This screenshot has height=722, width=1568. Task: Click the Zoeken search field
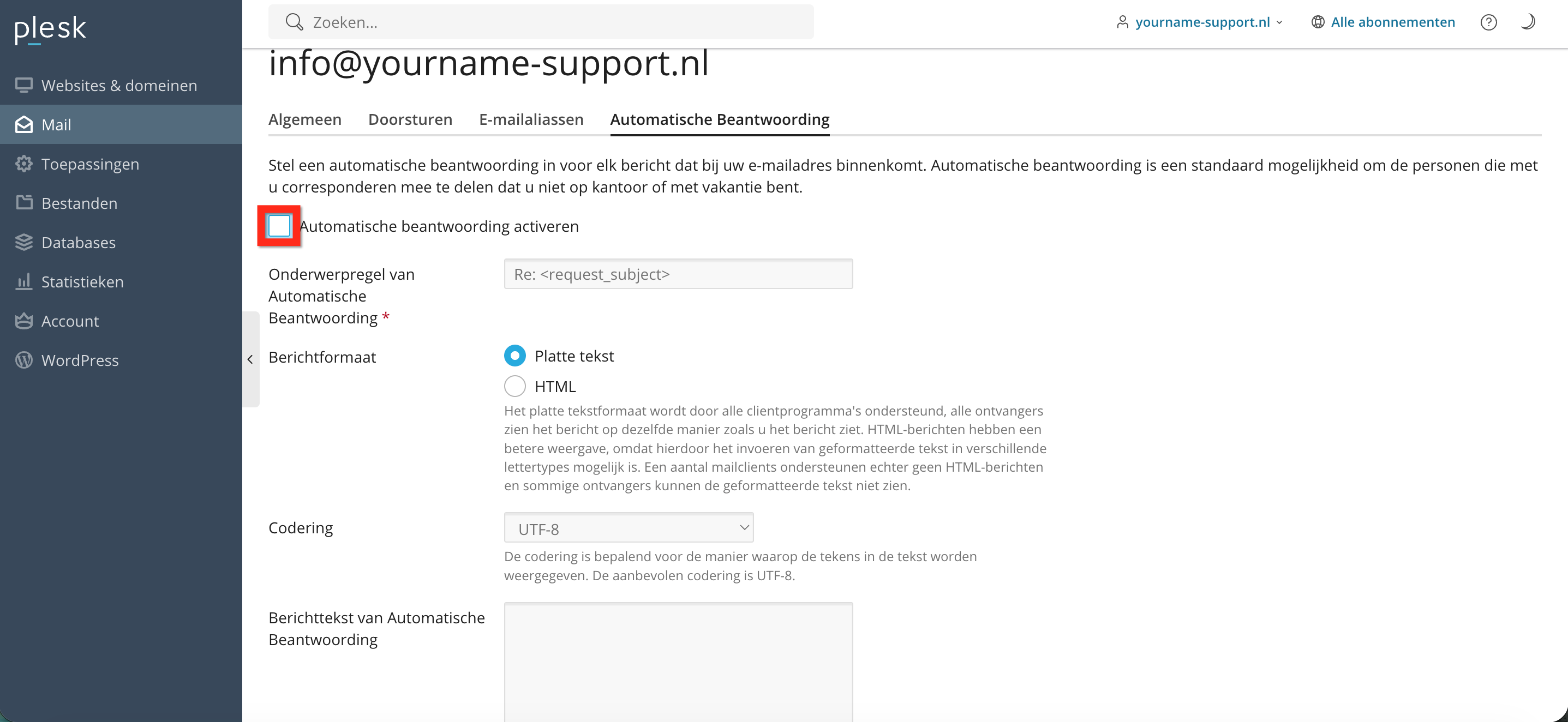pyautogui.click(x=541, y=22)
